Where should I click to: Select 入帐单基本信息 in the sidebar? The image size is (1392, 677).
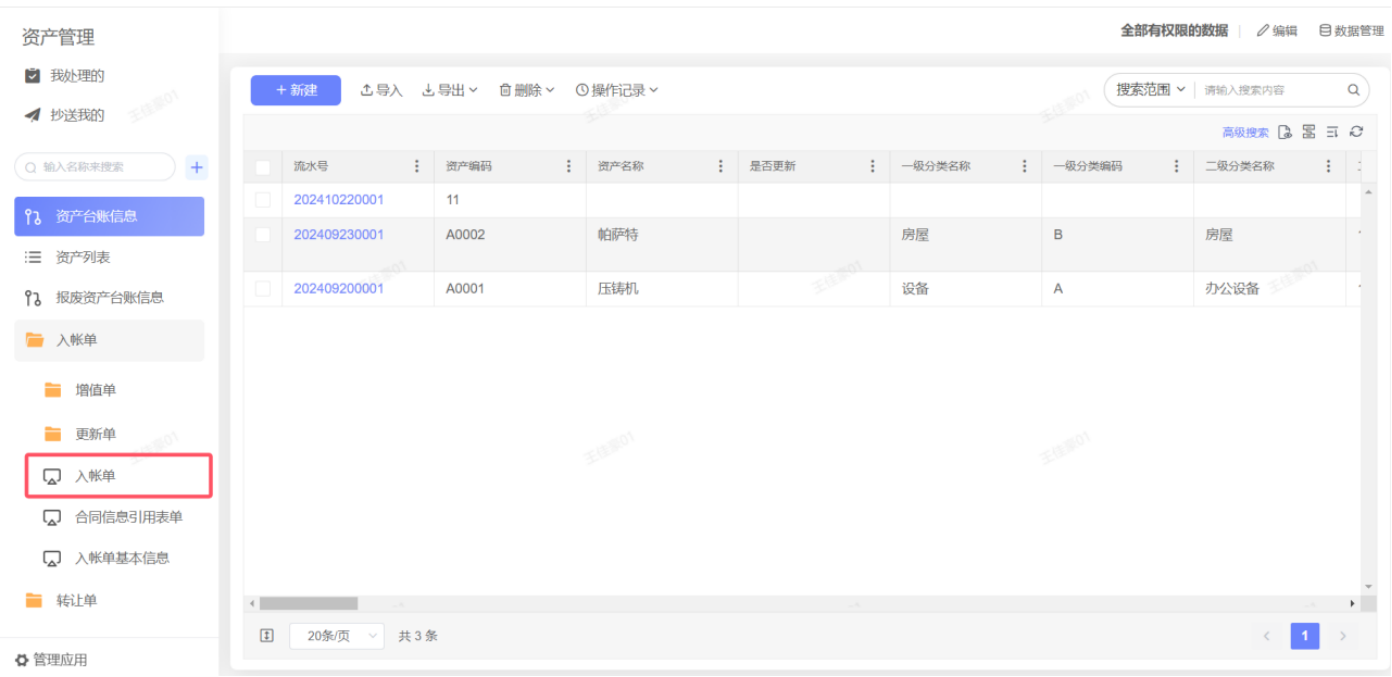click(122, 558)
